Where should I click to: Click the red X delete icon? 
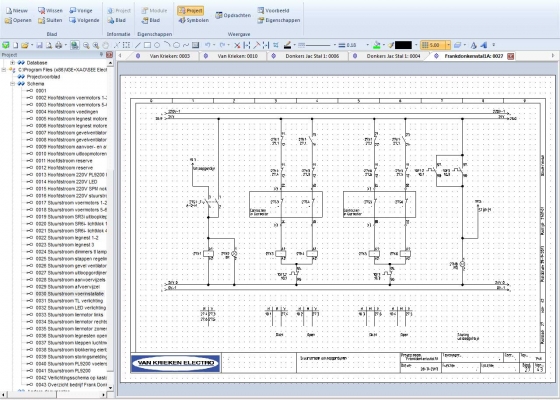click(x=237, y=45)
